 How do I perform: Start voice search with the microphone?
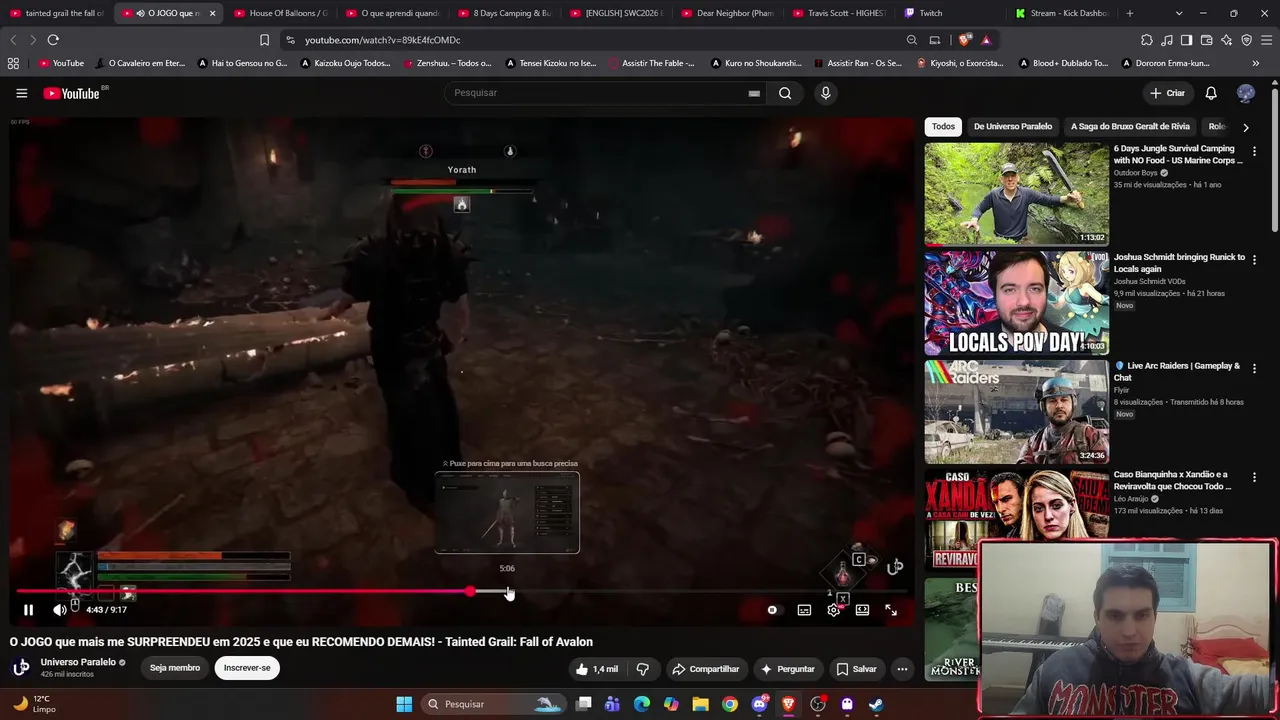click(x=825, y=93)
